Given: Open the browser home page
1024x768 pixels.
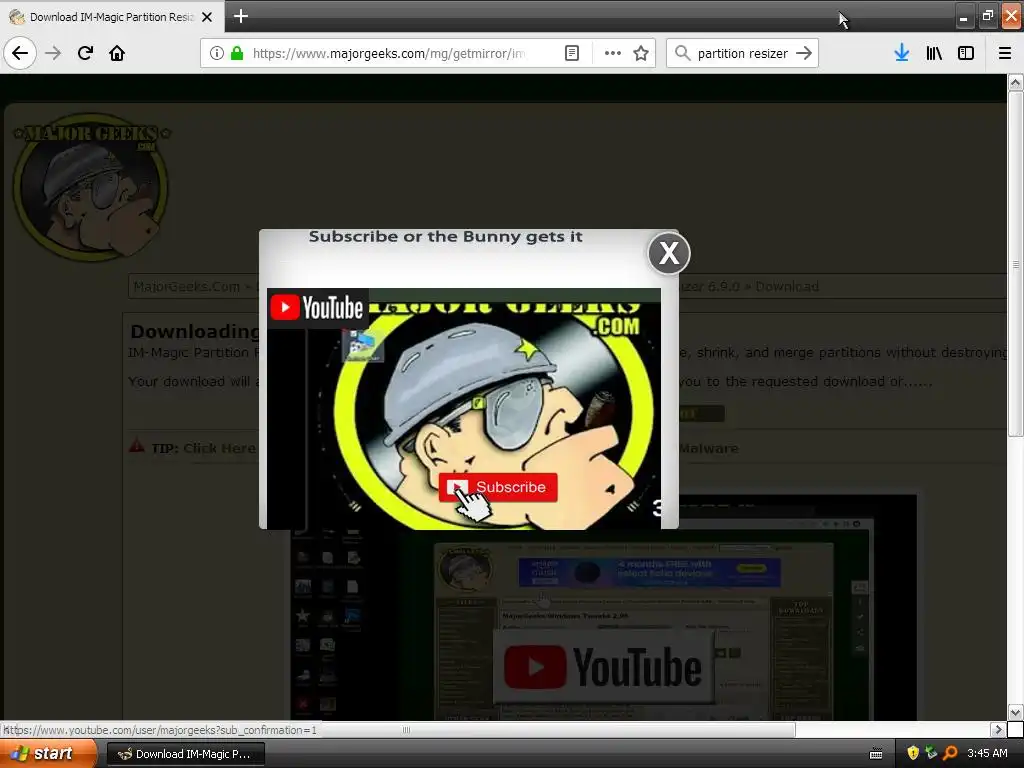Looking at the screenshot, I should pos(117,53).
